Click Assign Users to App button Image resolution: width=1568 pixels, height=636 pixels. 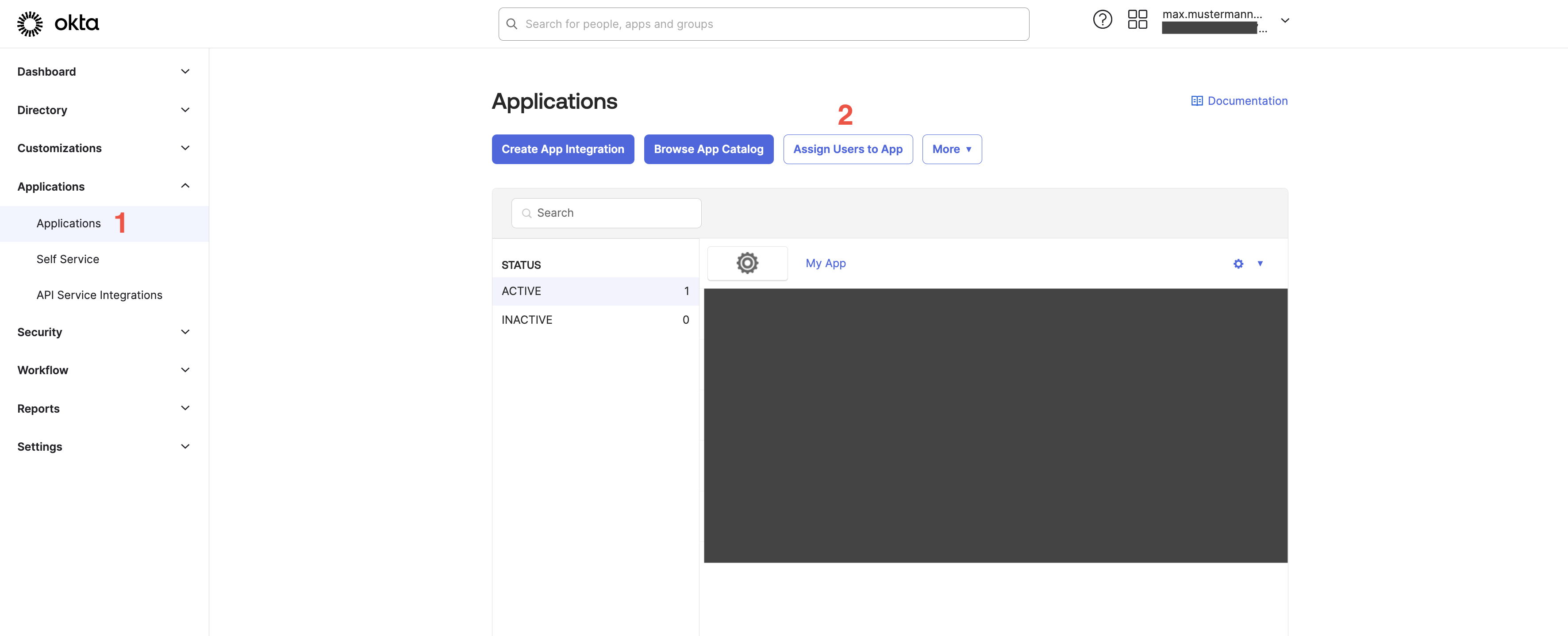point(847,150)
